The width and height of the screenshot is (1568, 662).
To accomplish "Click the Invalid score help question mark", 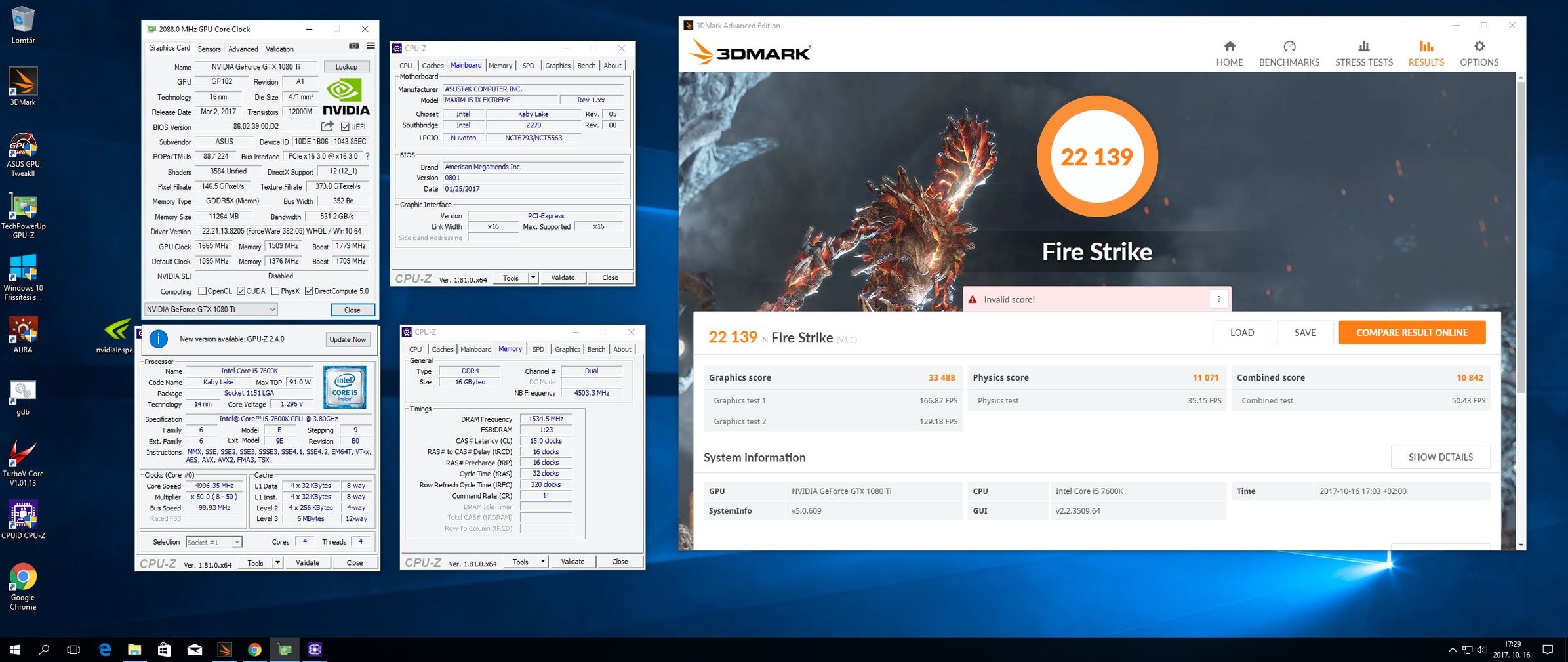I will (x=1218, y=299).
